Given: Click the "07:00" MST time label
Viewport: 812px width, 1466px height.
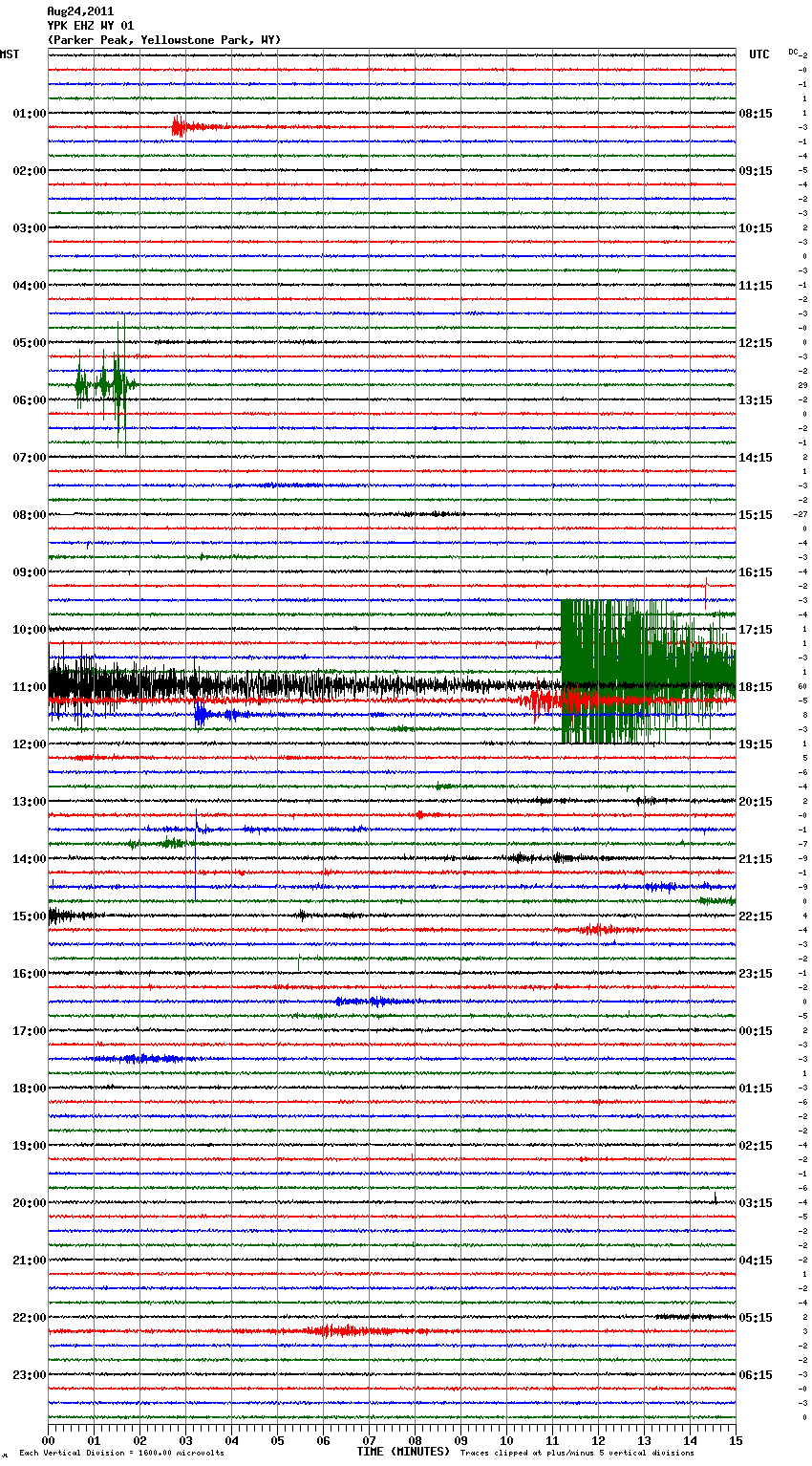Looking at the screenshot, I should click(29, 458).
